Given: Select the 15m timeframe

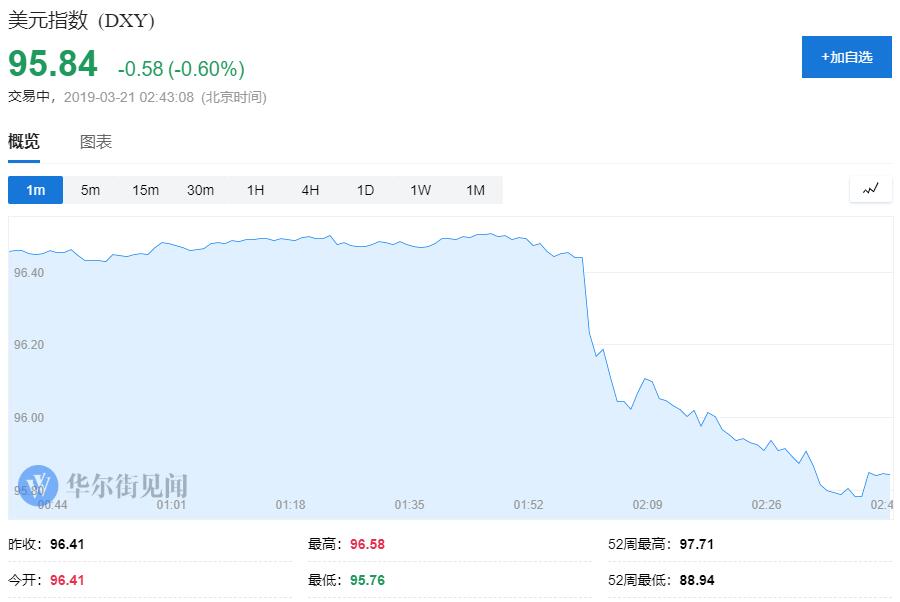Looking at the screenshot, I should coord(145,190).
